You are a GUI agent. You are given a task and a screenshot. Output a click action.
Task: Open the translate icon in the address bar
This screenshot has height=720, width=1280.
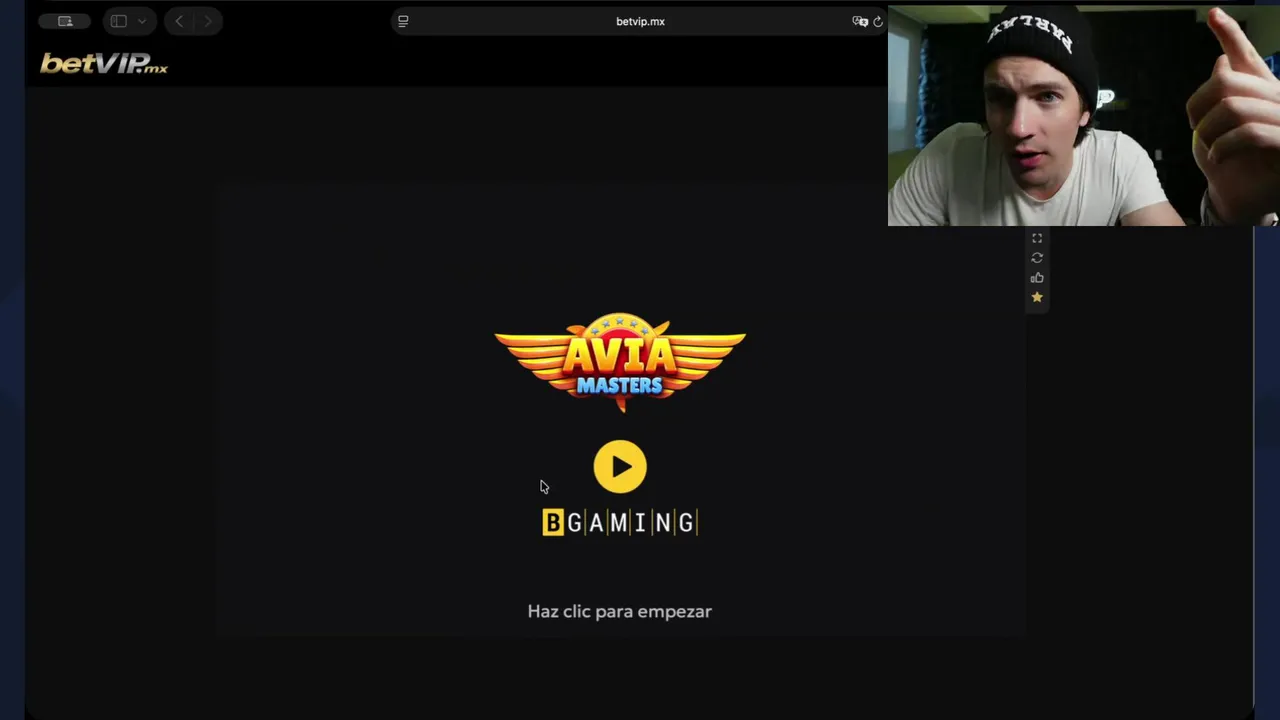tap(860, 21)
